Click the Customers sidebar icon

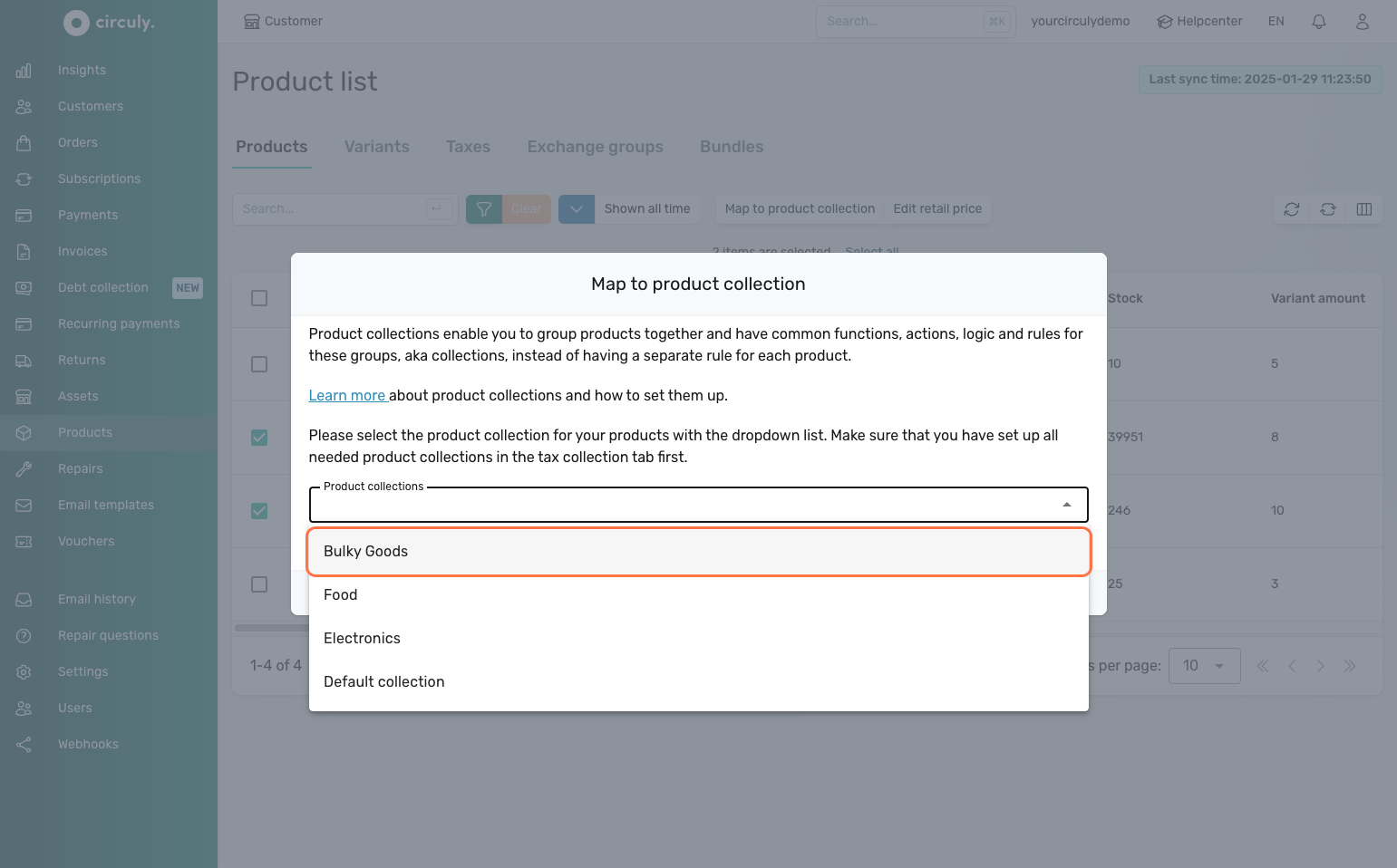pyautogui.click(x=24, y=106)
